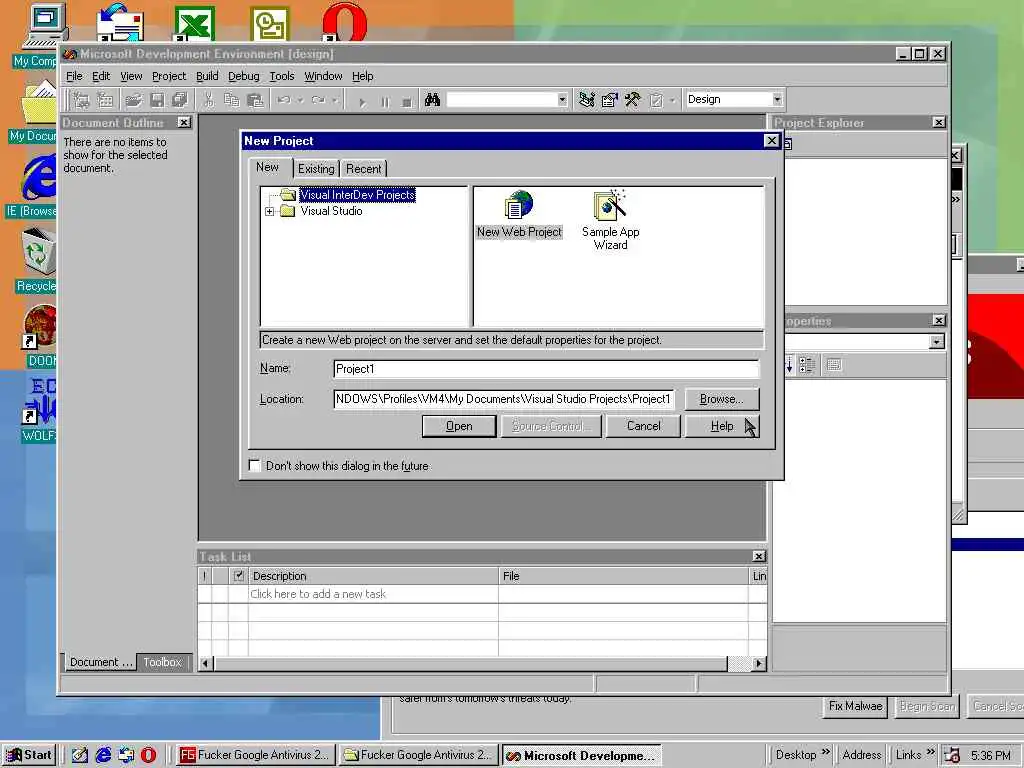Open the Find combo box dropdown arrow
Image resolution: width=1024 pixels, height=768 pixels.
pos(562,100)
